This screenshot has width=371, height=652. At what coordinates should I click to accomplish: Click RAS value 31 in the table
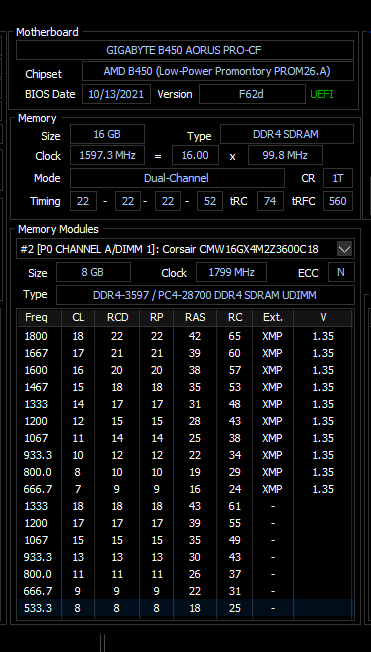tap(195, 404)
